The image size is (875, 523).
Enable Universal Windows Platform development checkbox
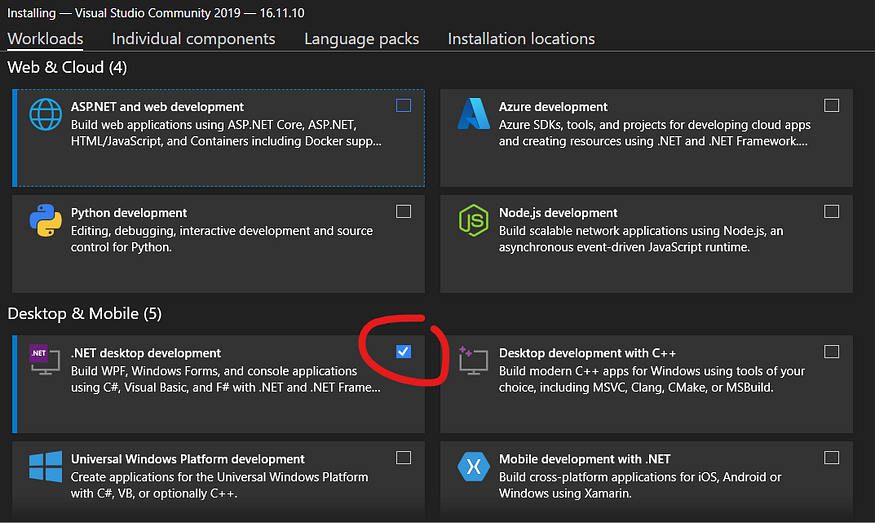403,458
